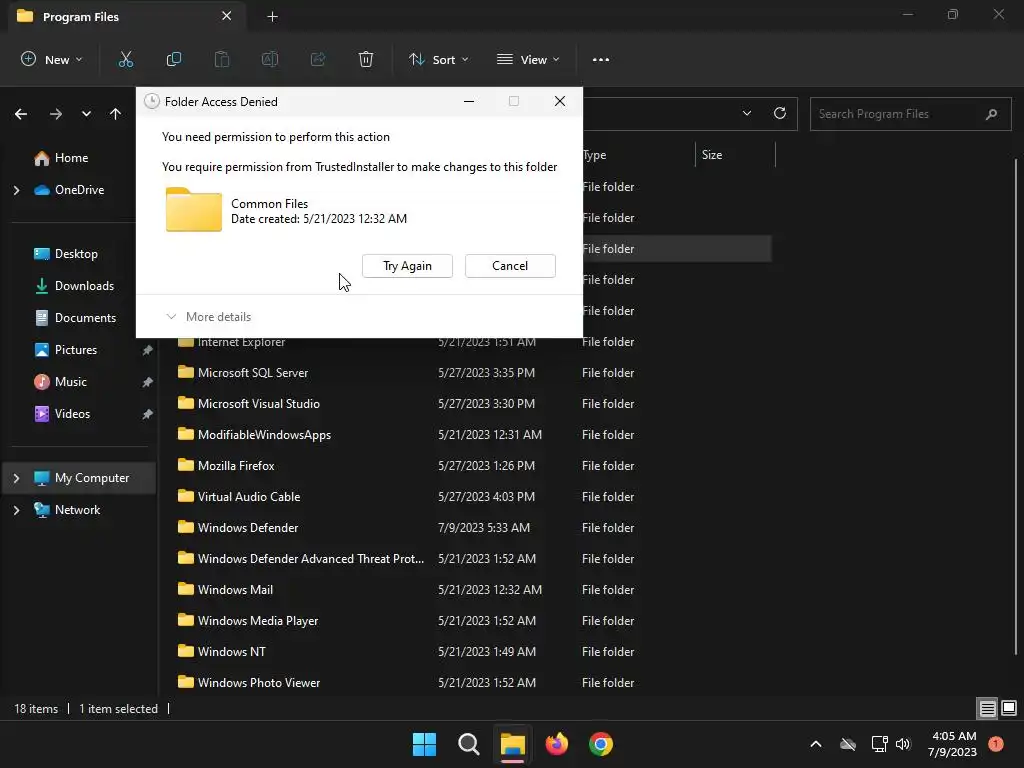Select the ModifiableWindowsApps folder
The width and height of the screenshot is (1024, 768).
coord(264,435)
